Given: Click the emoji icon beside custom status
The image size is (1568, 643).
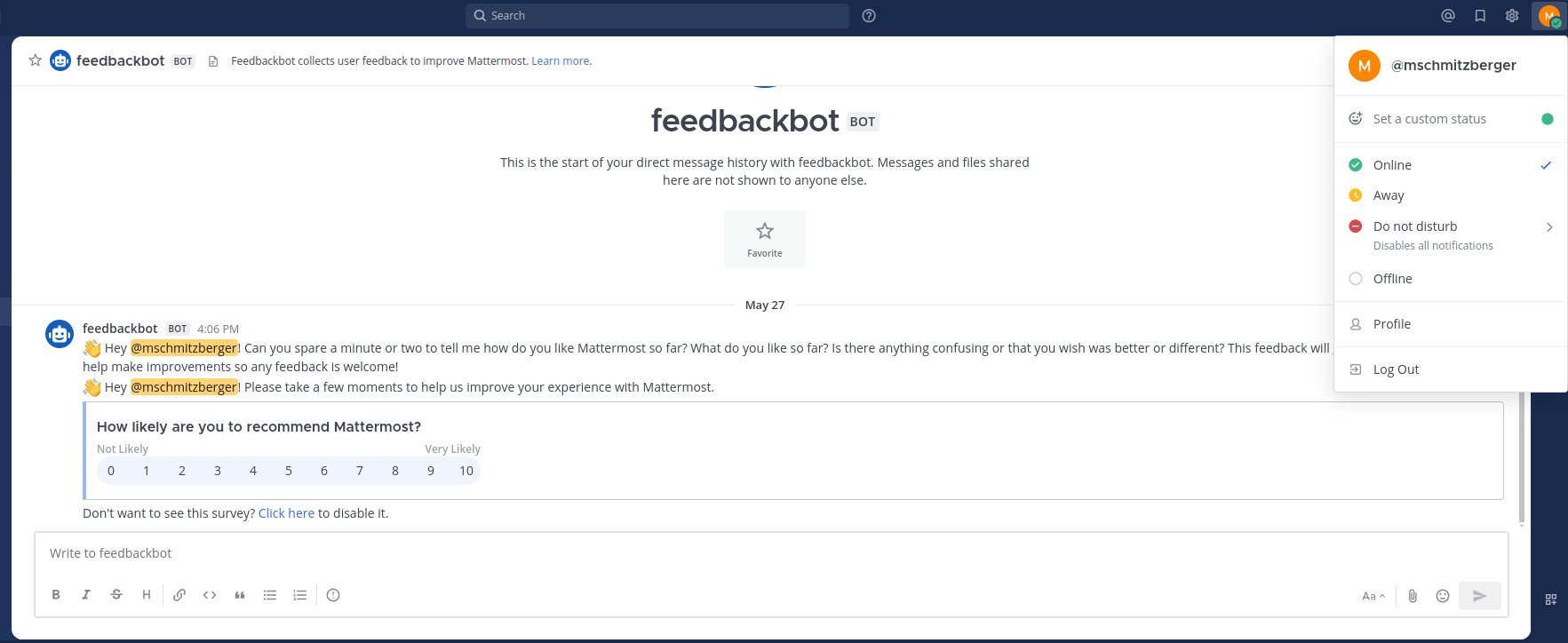Looking at the screenshot, I should pyautogui.click(x=1356, y=118).
